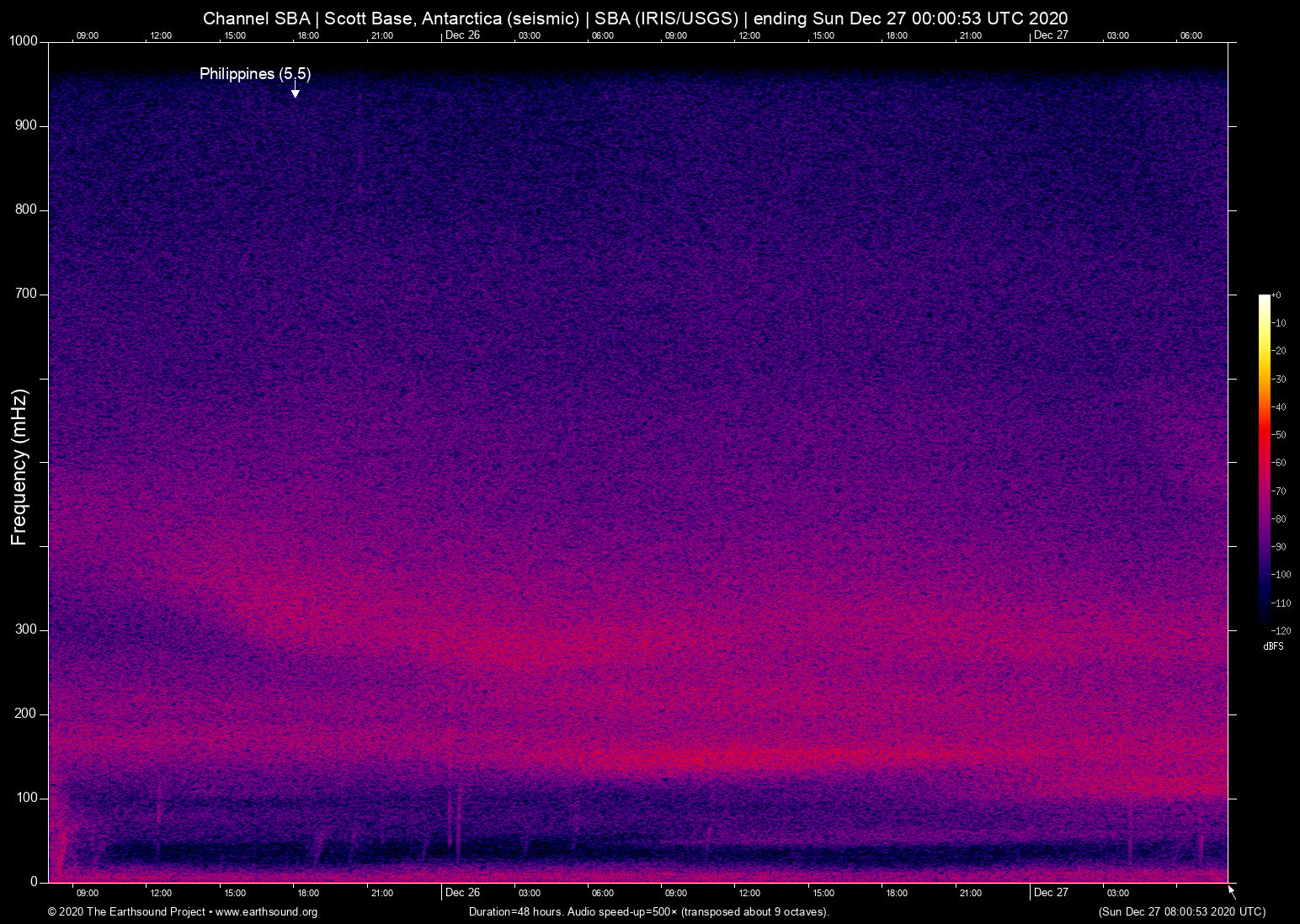Click the 300 frequency tick label

click(x=26, y=629)
